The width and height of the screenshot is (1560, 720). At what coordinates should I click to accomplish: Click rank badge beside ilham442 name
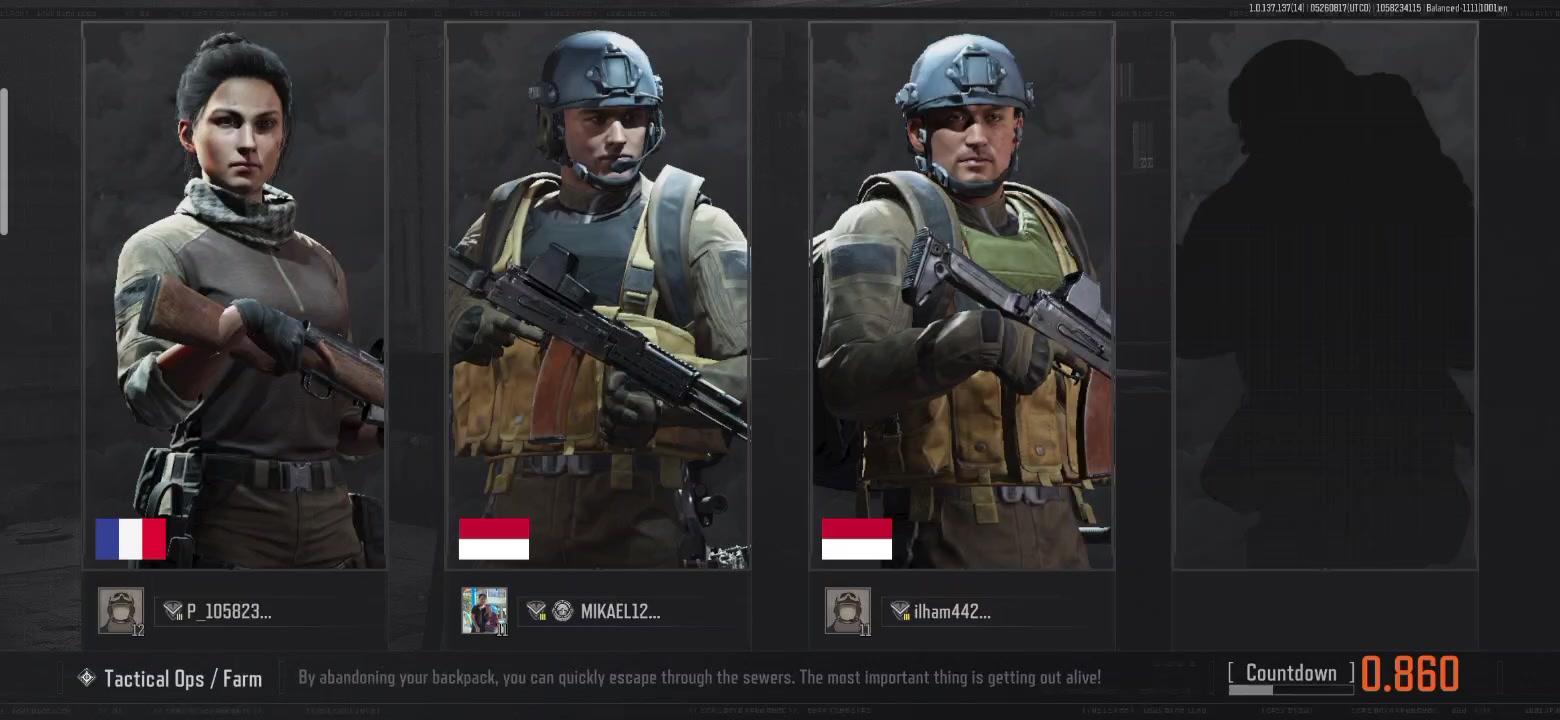[900, 611]
